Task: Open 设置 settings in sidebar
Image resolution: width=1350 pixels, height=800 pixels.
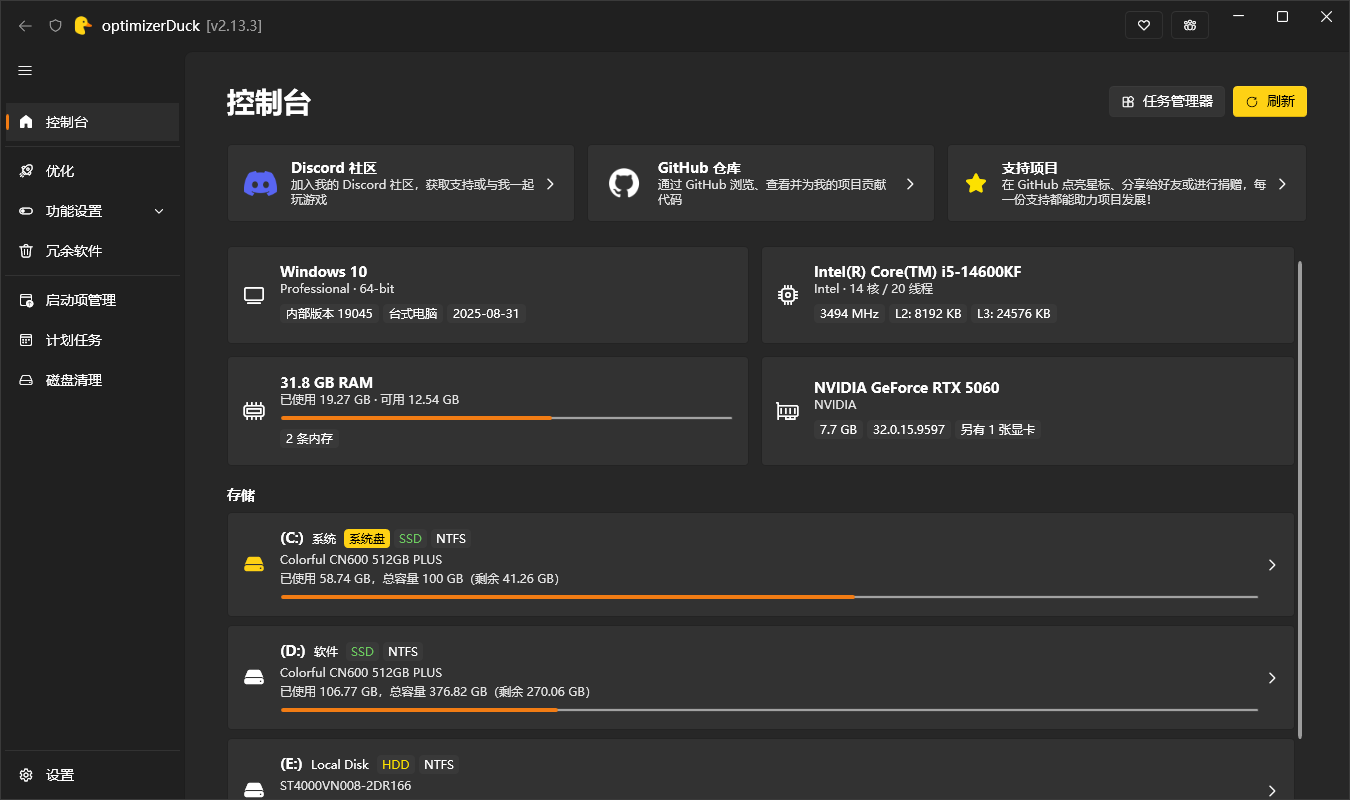Action: pyautogui.click(x=92, y=775)
